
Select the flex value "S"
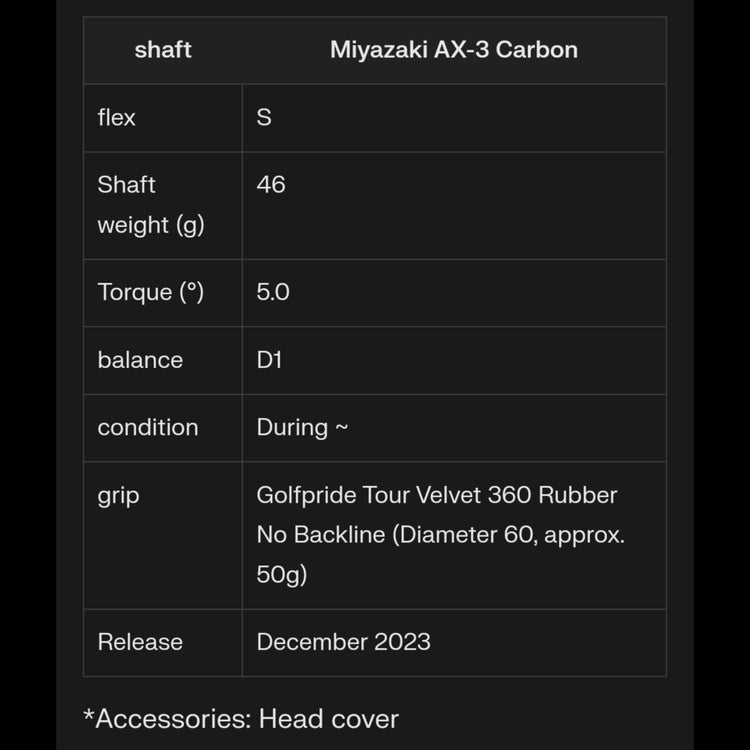pyautogui.click(x=264, y=118)
